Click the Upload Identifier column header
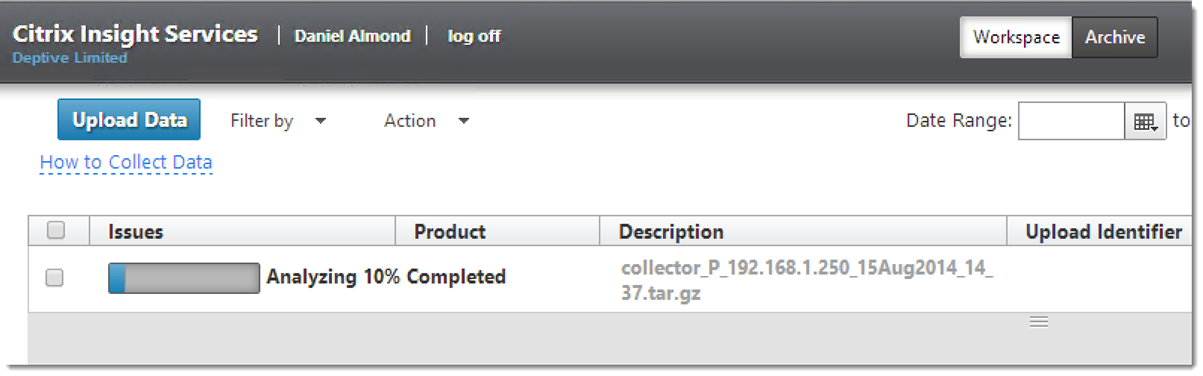Viewport: 1203px width, 376px height. point(1104,231)
